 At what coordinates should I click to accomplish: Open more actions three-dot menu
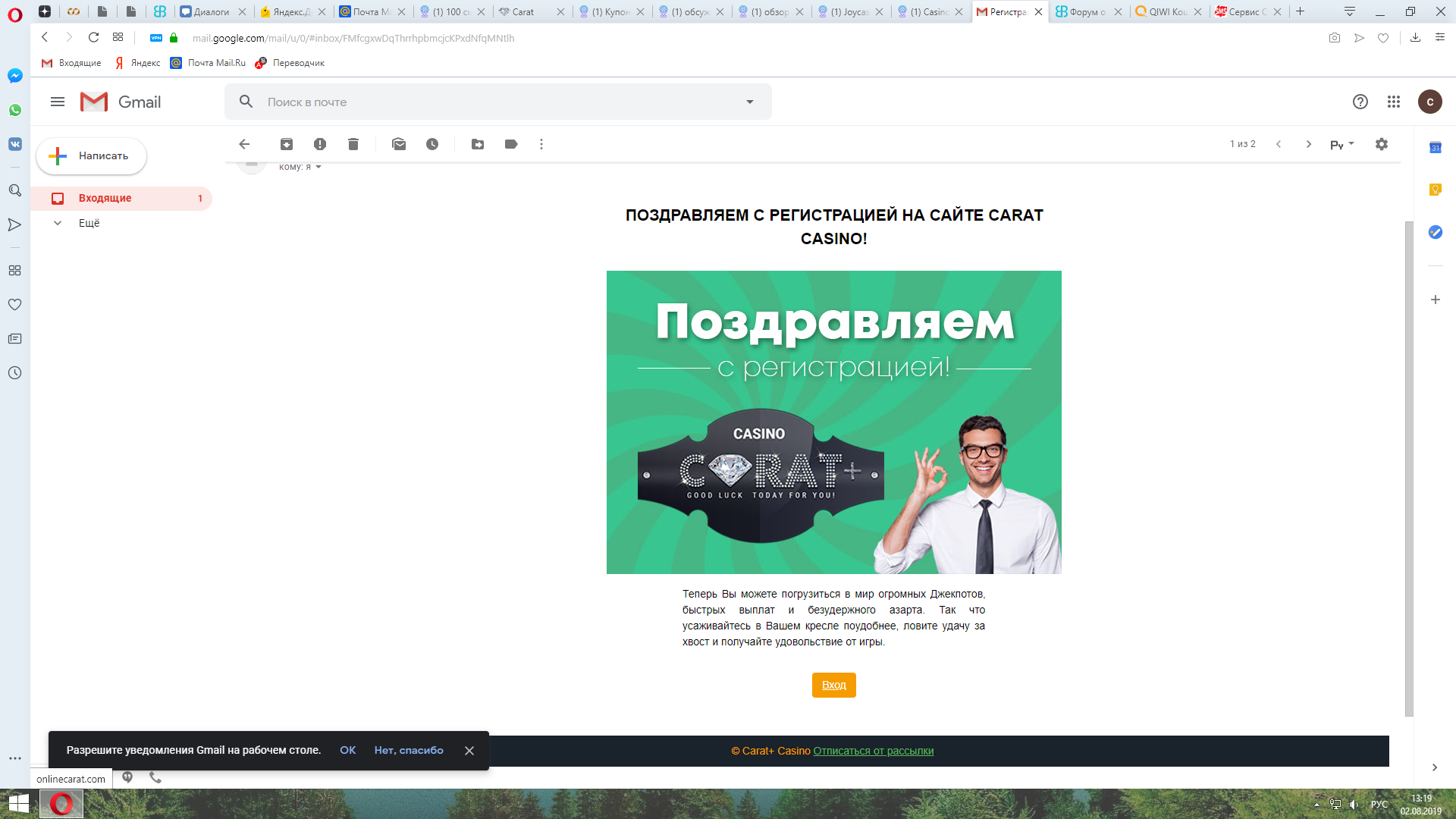(541, 144)
